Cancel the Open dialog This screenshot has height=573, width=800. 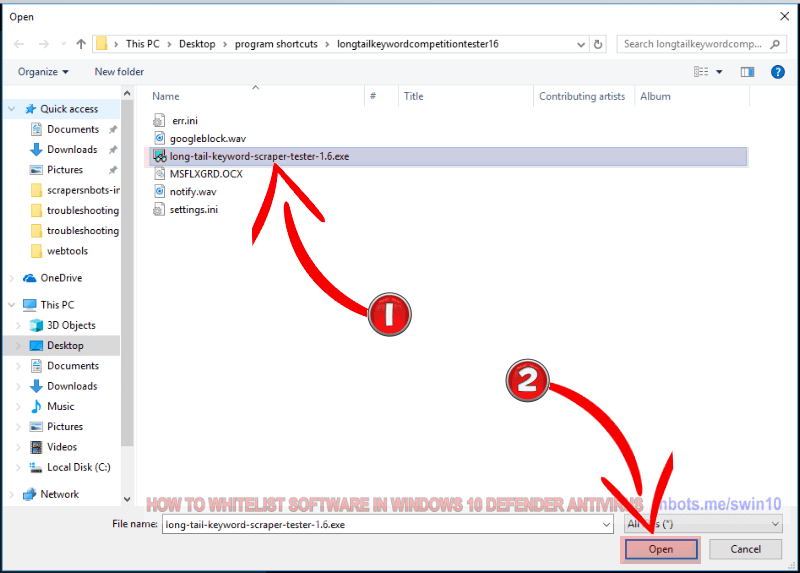[x=745, y=550]
